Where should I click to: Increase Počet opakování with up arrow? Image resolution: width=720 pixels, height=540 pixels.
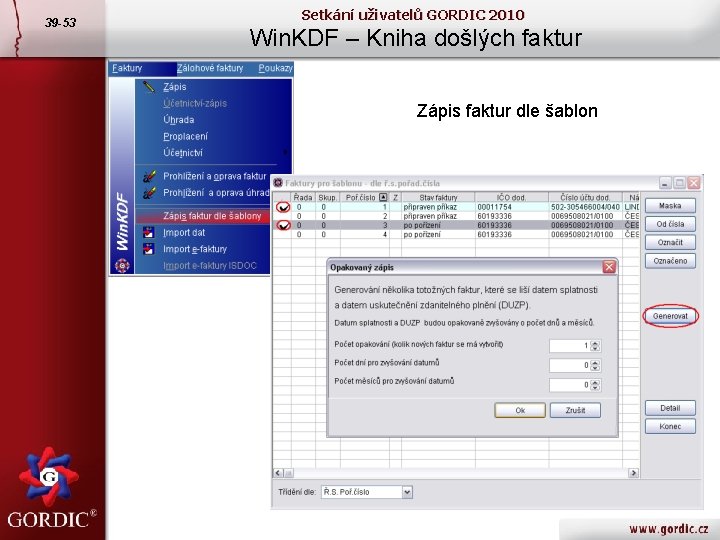pos(595,343)
